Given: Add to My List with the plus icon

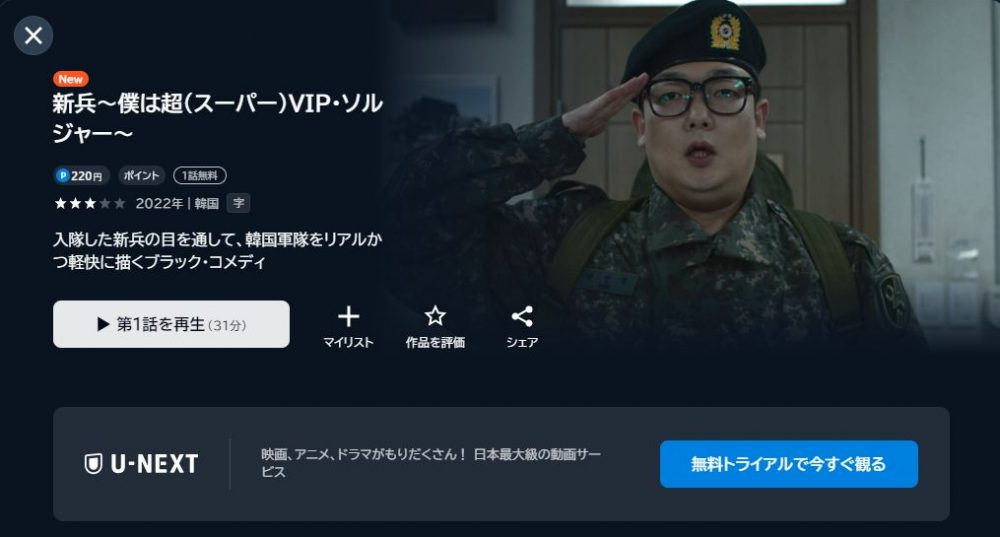Looking at the screenshot, I should click(x=348, y=316).
